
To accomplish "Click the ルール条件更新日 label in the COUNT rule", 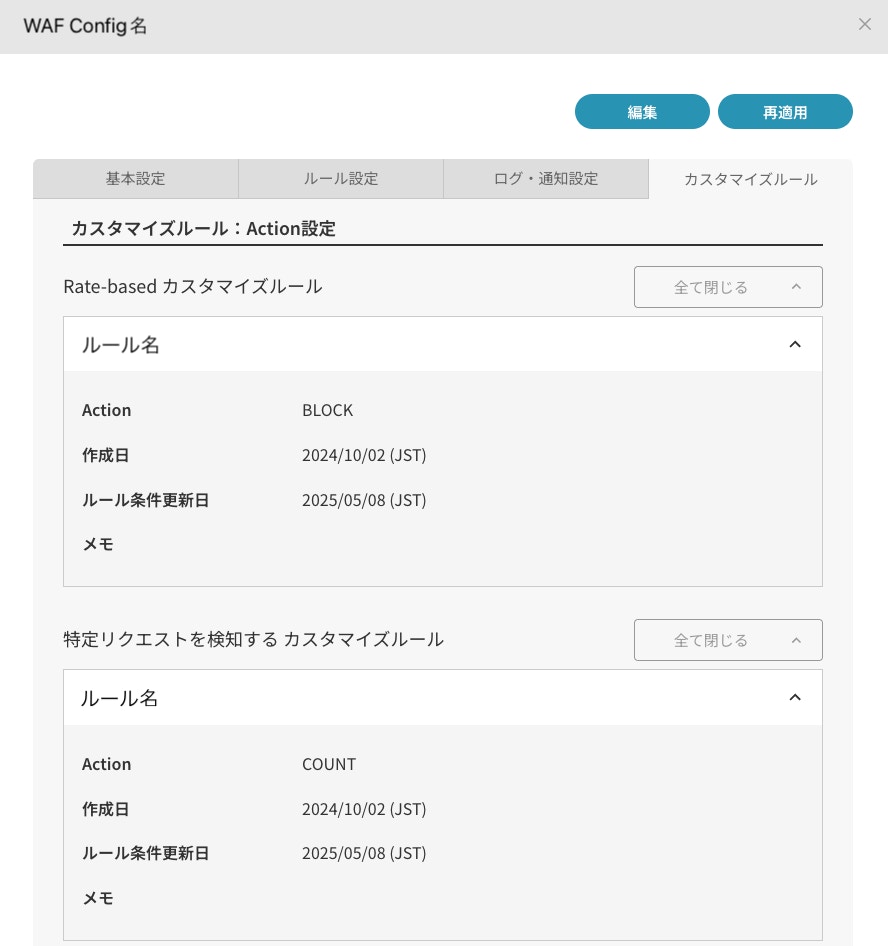I will click(145, 853).
